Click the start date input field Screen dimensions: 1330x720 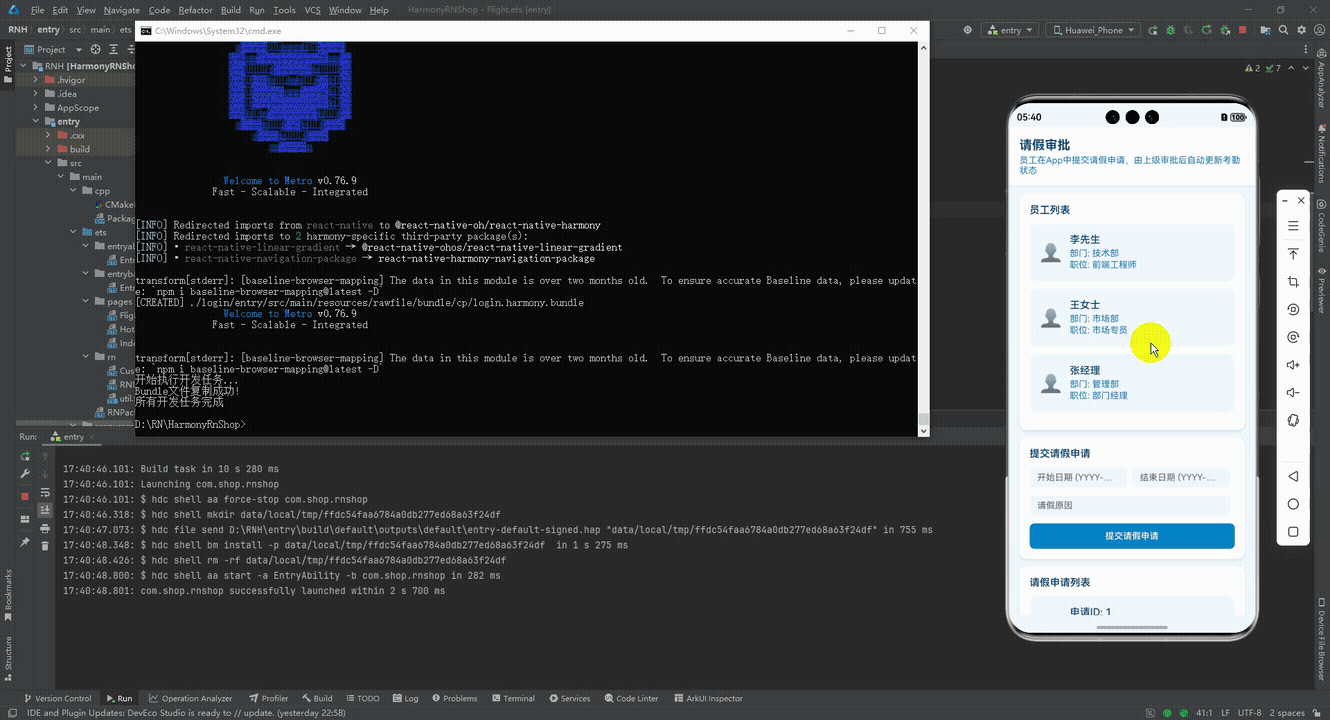pos(1078,478)
